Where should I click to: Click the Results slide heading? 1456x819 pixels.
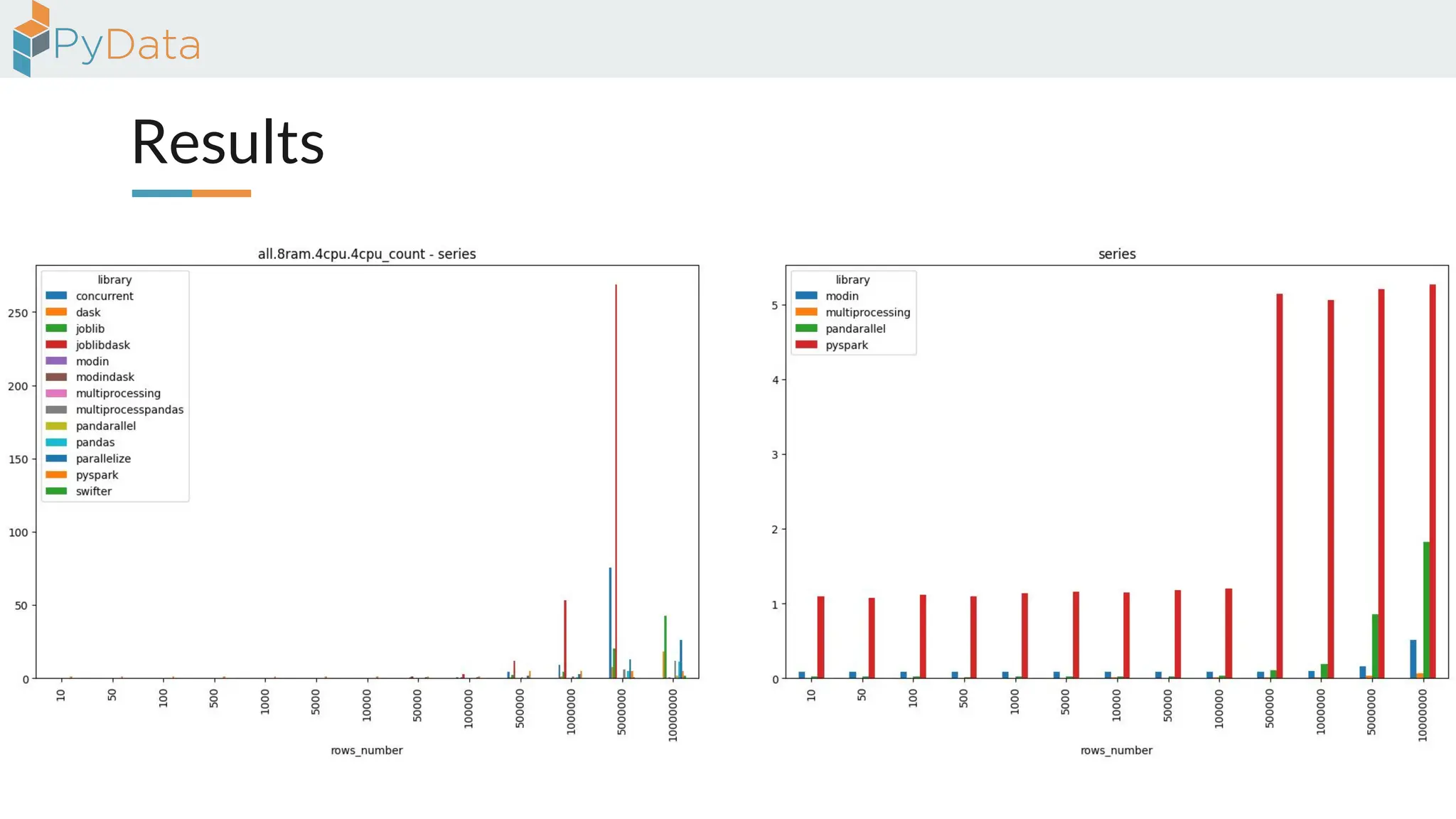pyautogui.click(x=227, y=142)
